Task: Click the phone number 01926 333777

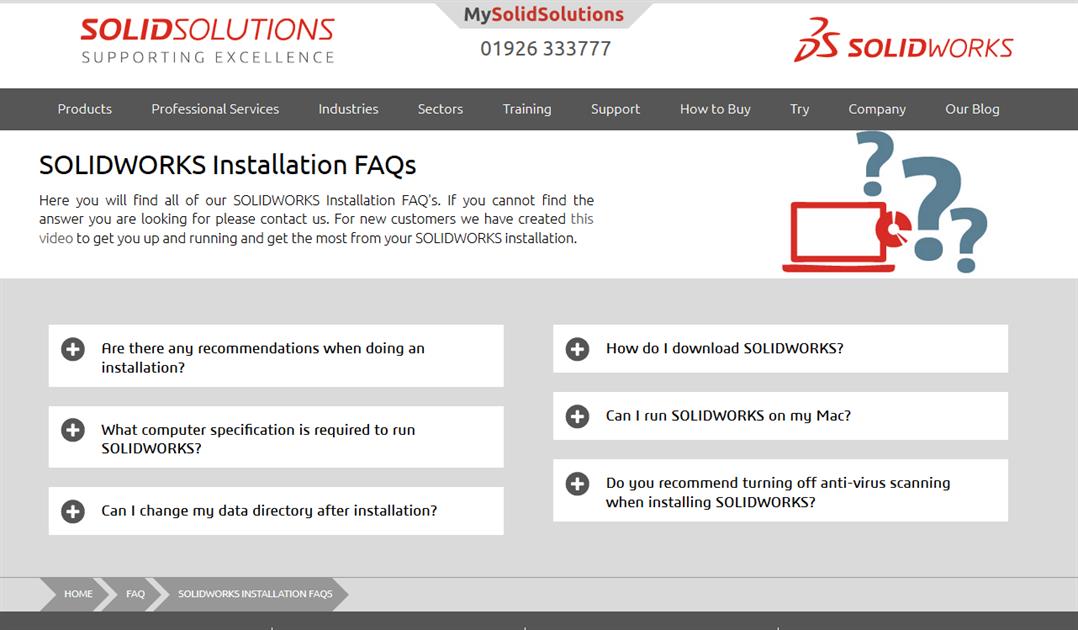Action: click(543, 48)
